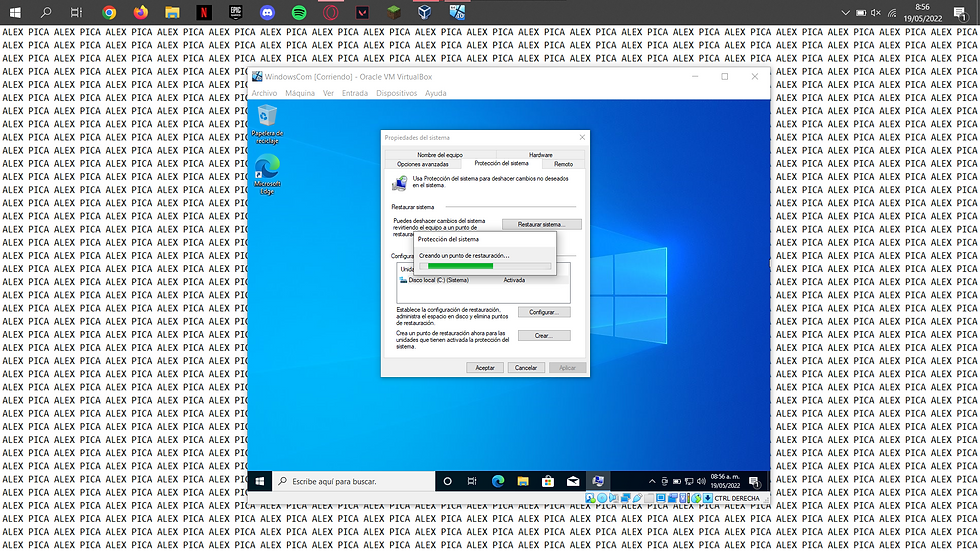Open VirtualBox Ver menu
980x551 pixels.
328,93
